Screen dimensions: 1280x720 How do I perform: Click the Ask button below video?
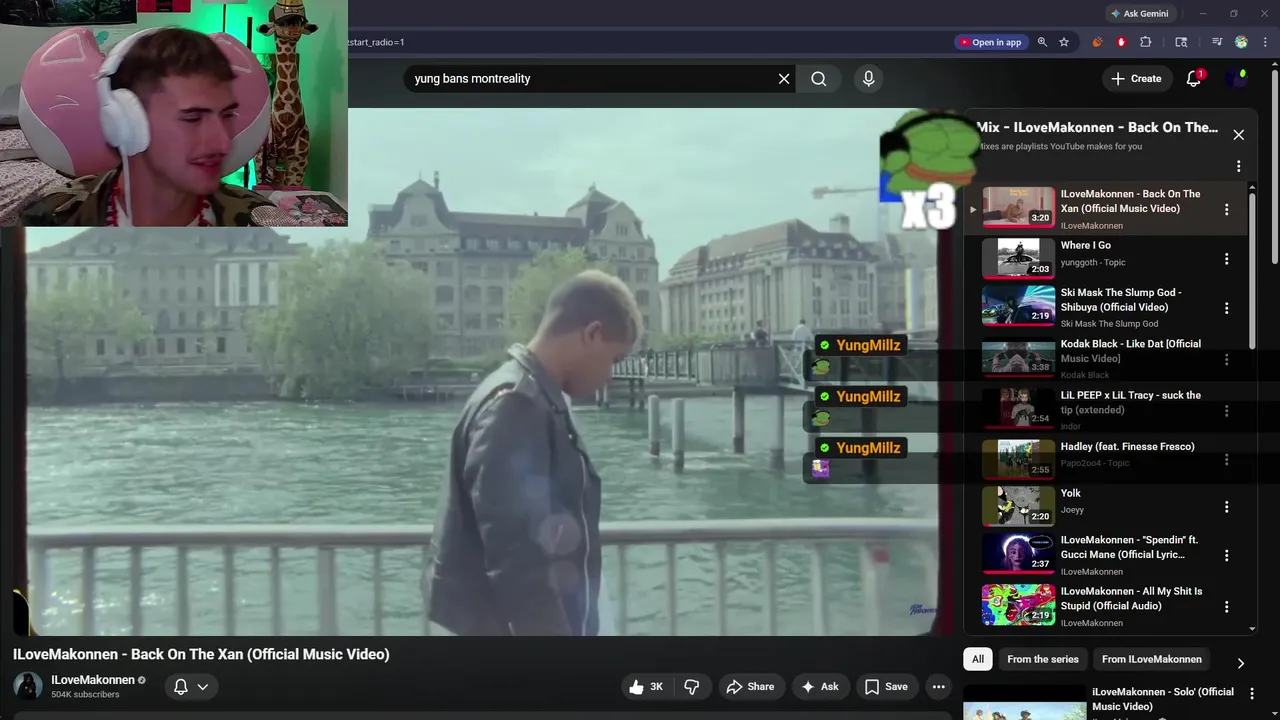click(x=819, y=687)
